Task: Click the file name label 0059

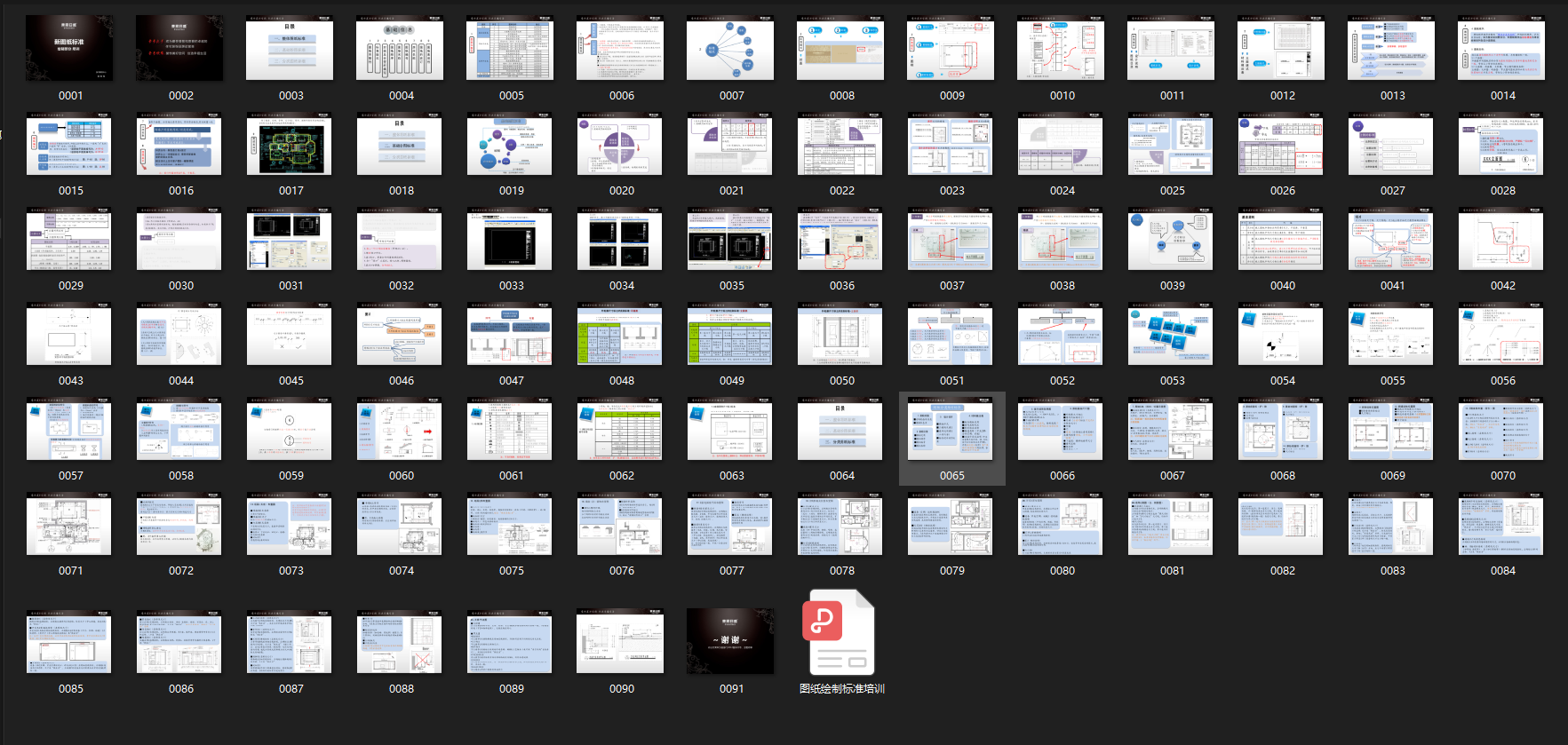Action: coord(291,476)
